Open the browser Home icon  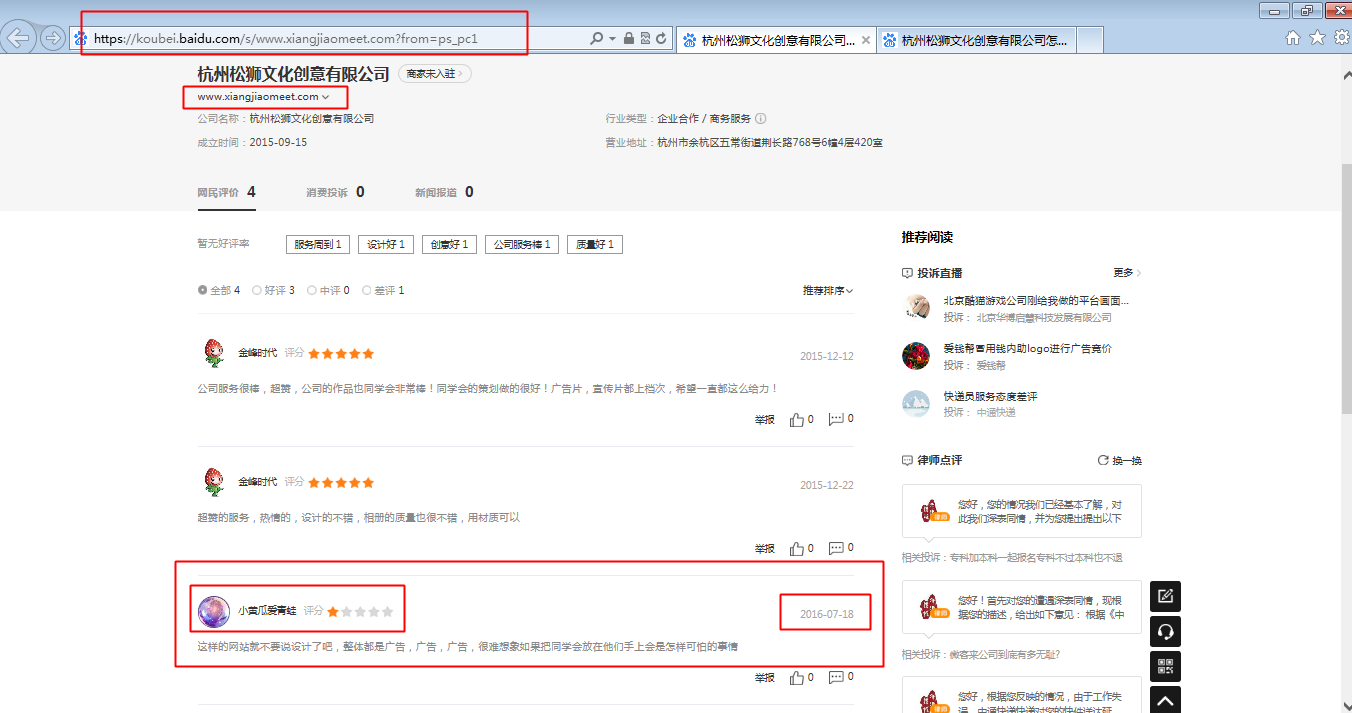coord(1293,37)
